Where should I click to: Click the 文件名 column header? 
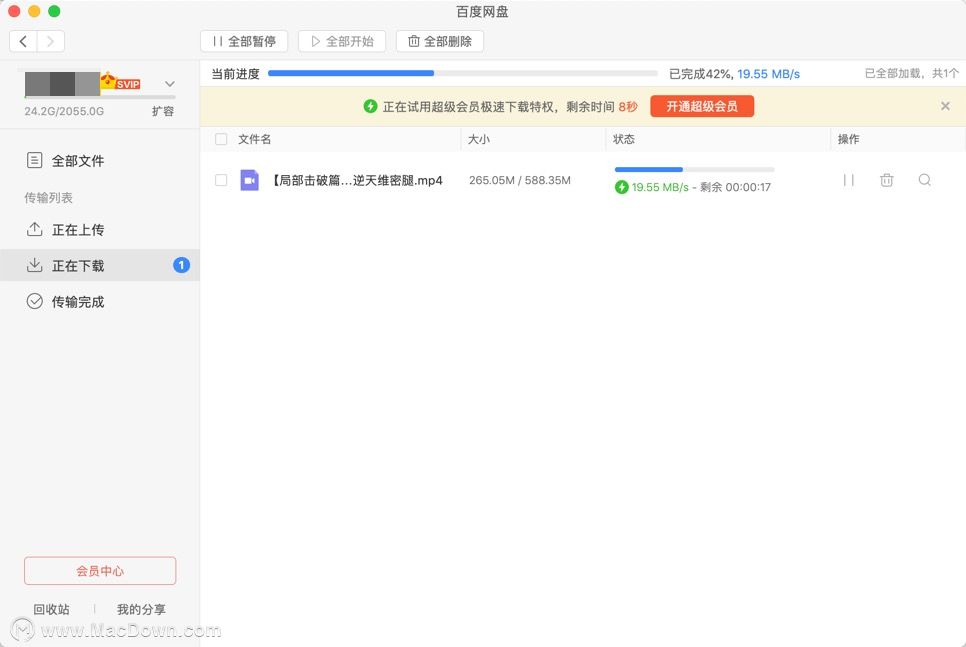click(254, 139)
